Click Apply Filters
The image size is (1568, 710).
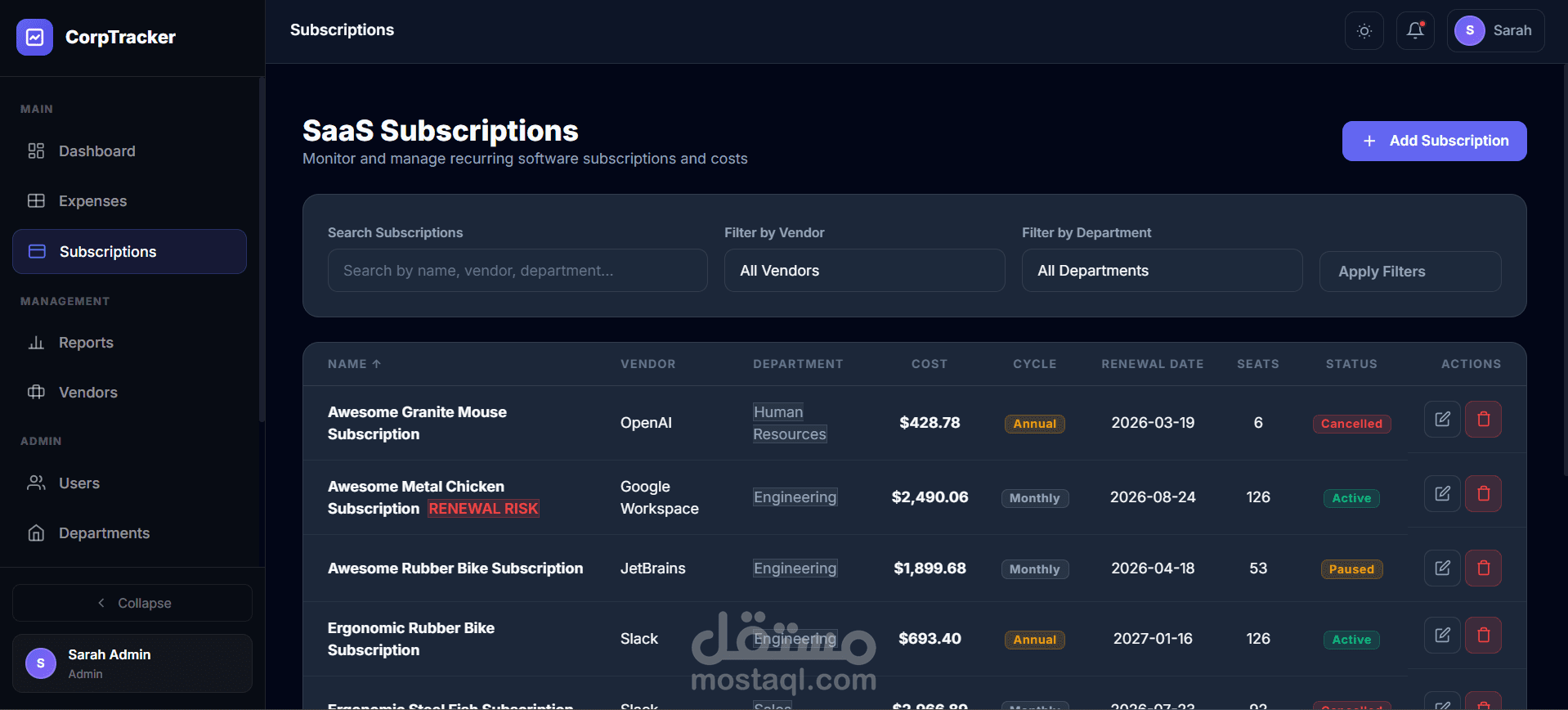coord(1410,272)
